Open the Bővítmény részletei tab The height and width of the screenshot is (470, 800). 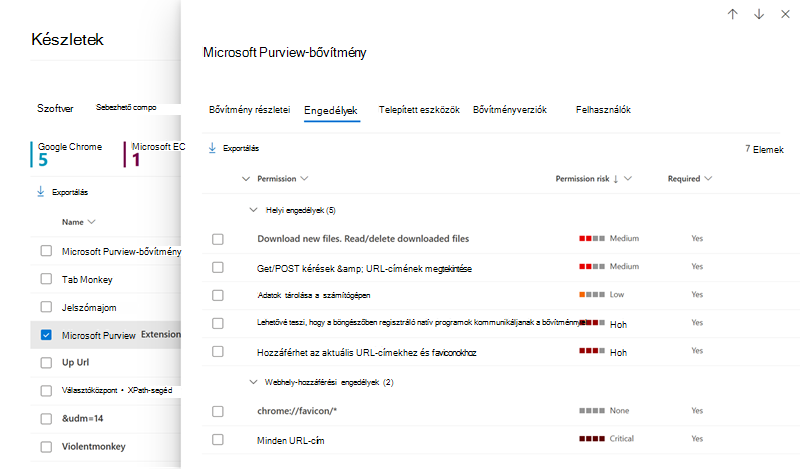(249, 110)
